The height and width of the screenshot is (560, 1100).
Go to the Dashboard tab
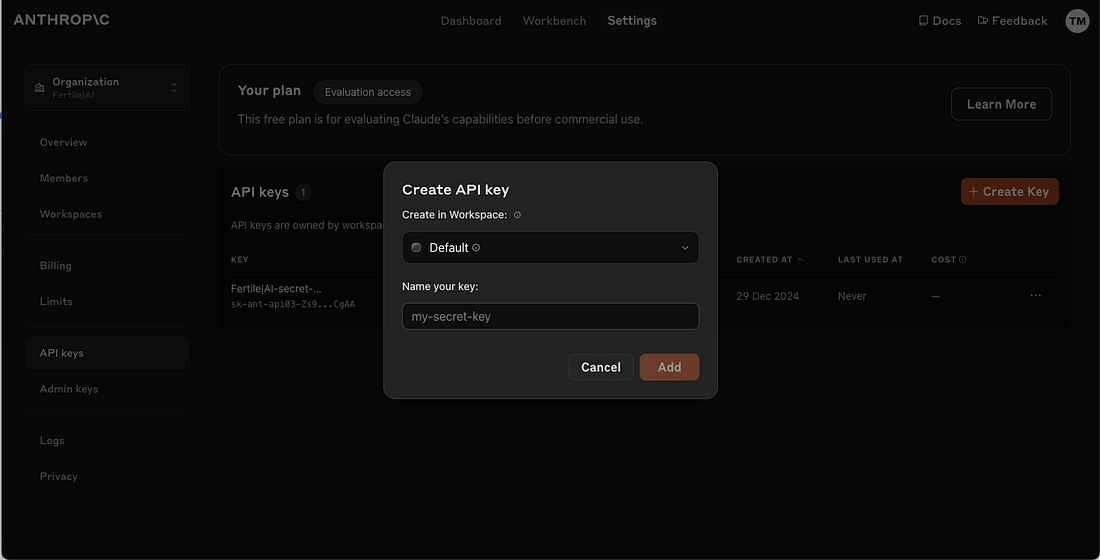471,21
